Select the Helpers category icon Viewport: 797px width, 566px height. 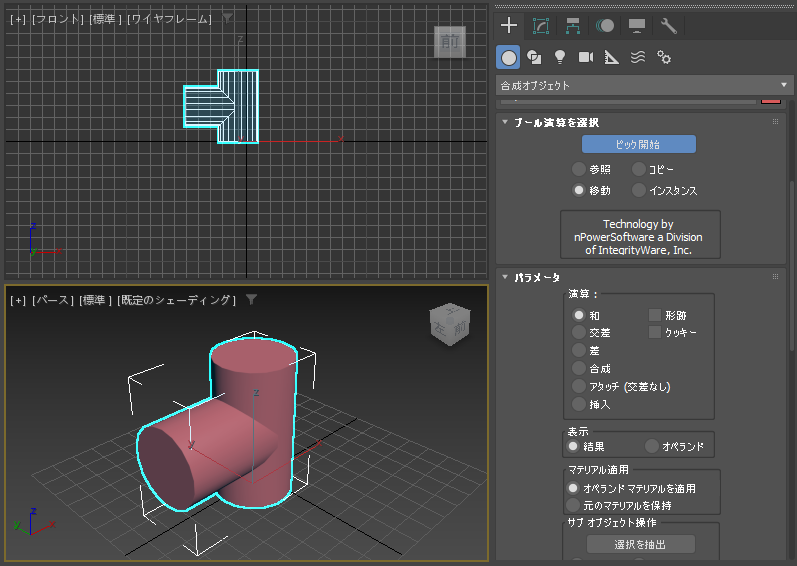point(611,57)
